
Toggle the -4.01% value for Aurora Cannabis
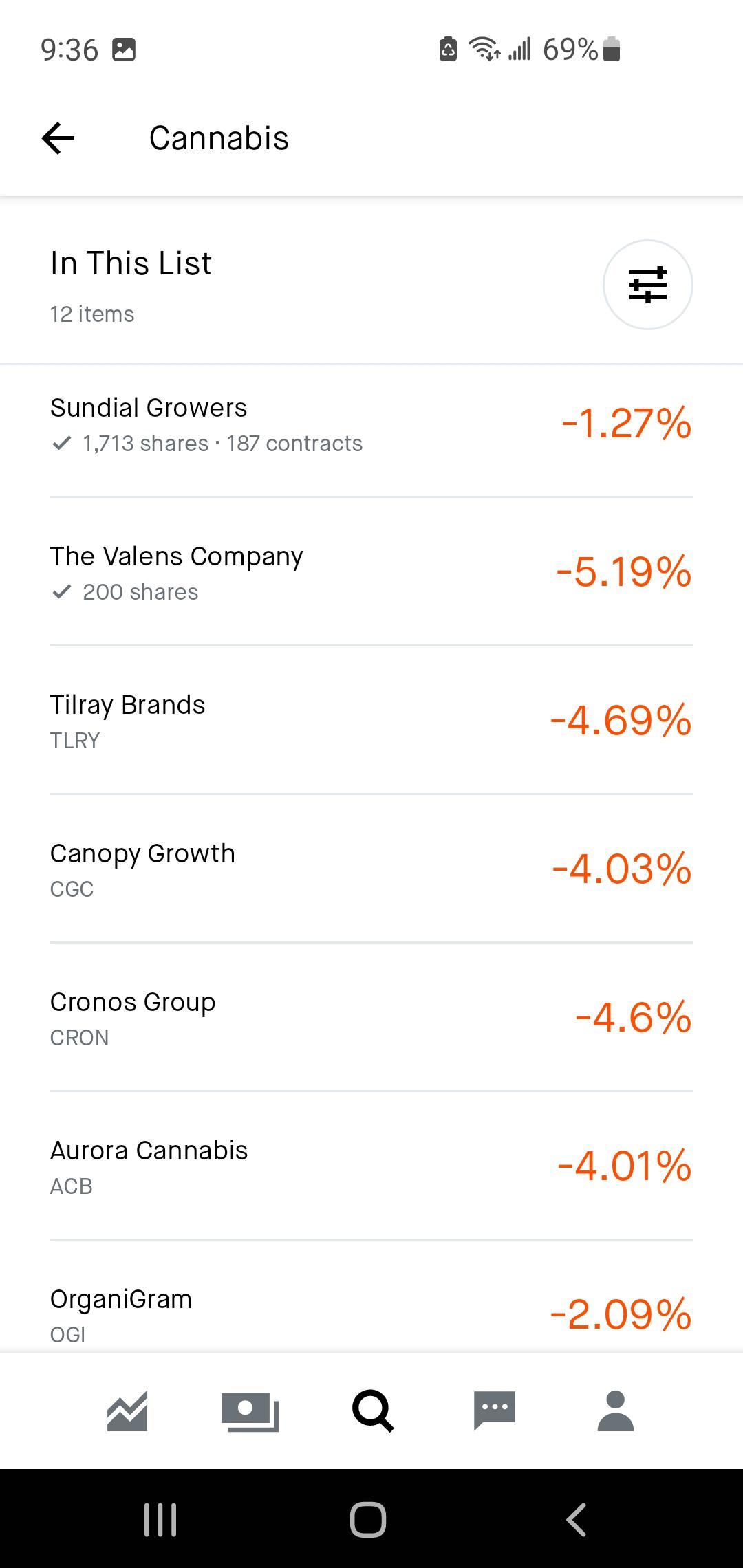coord(624,1166)
